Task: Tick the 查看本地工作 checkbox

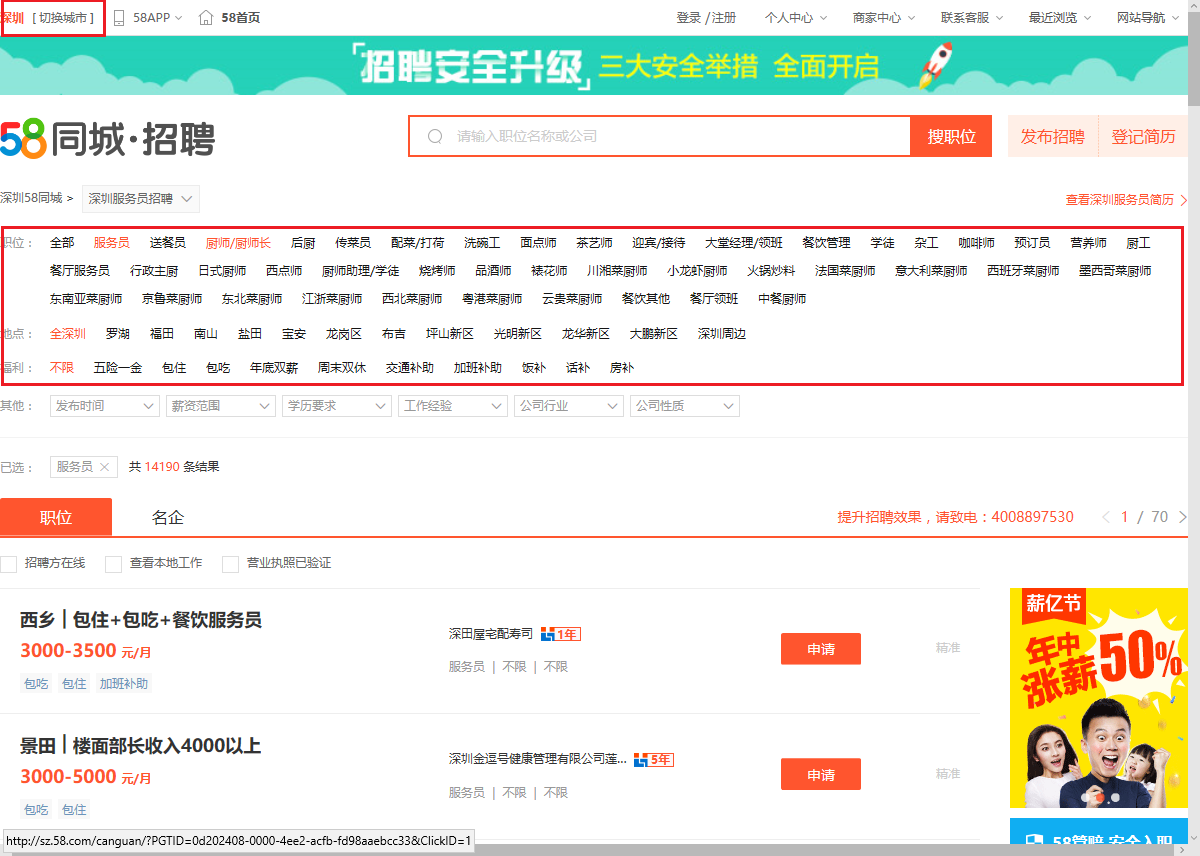Action: (x=113, y=564)
